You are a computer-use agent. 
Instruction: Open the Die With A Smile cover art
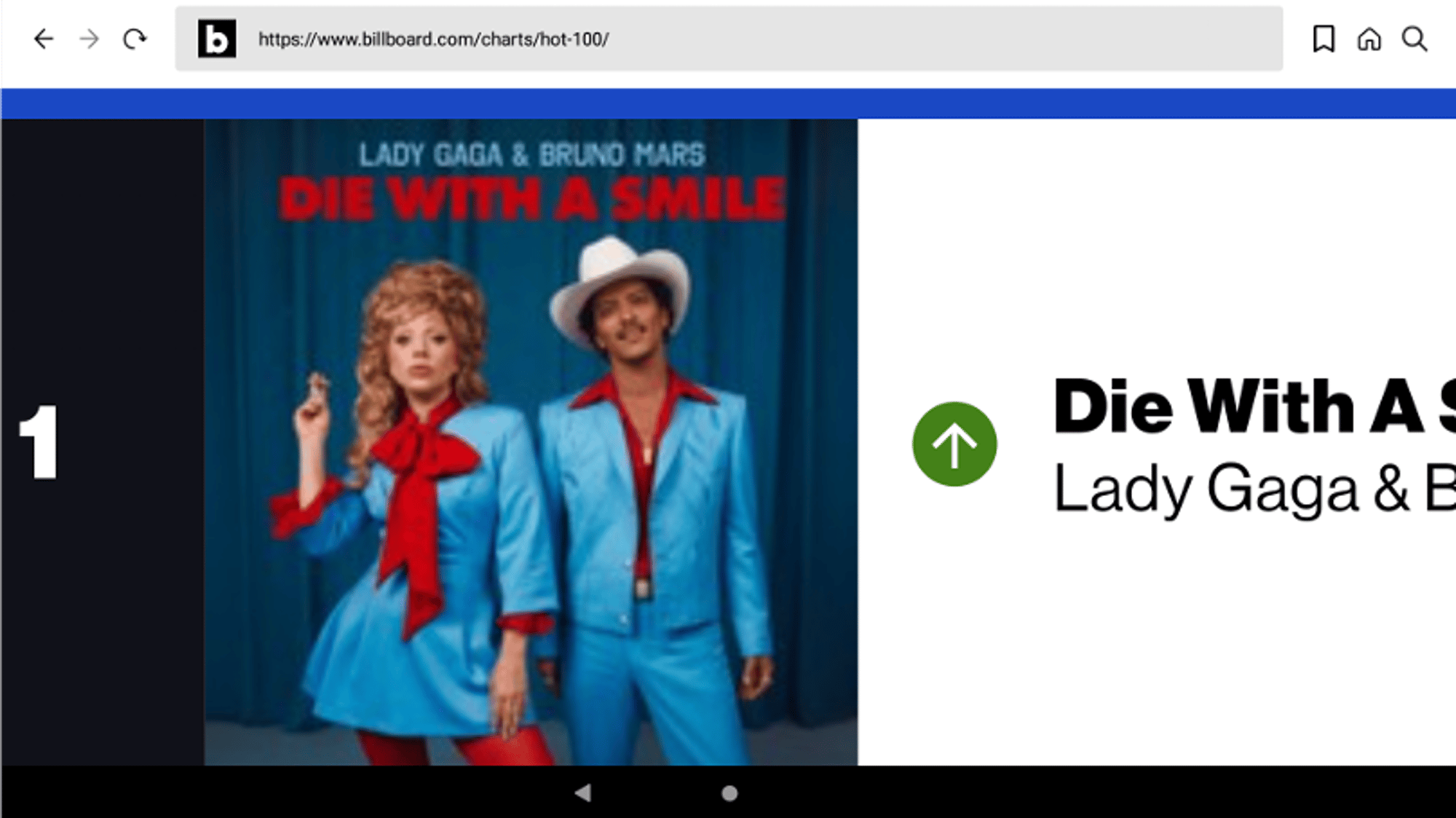coord(531,442)
